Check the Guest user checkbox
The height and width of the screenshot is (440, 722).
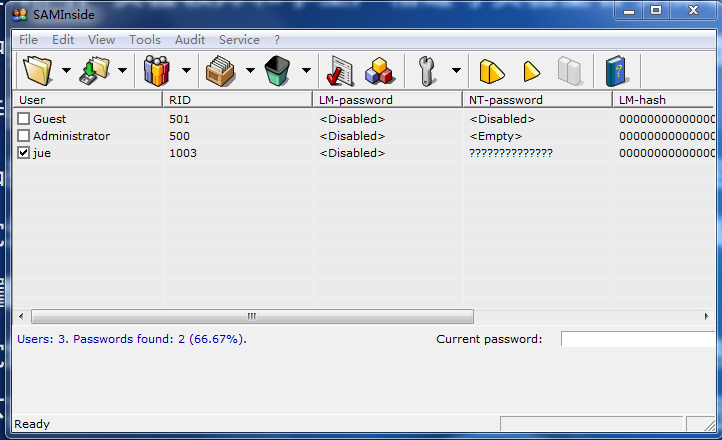[x=23, y=119]
